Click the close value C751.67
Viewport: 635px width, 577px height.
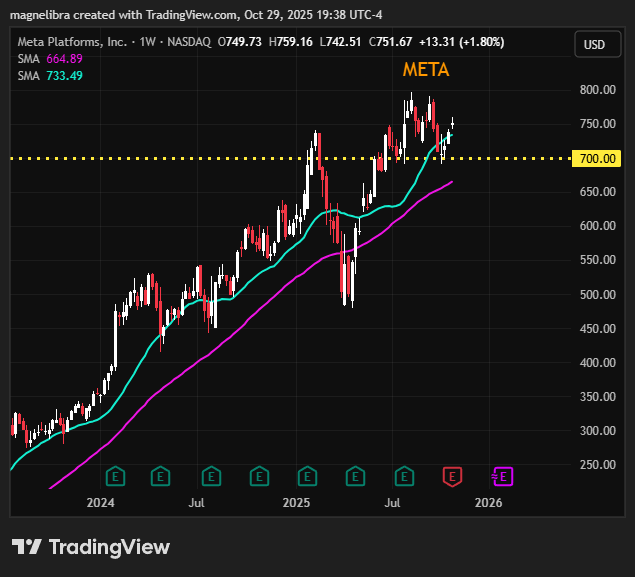[x=390, y=42]
